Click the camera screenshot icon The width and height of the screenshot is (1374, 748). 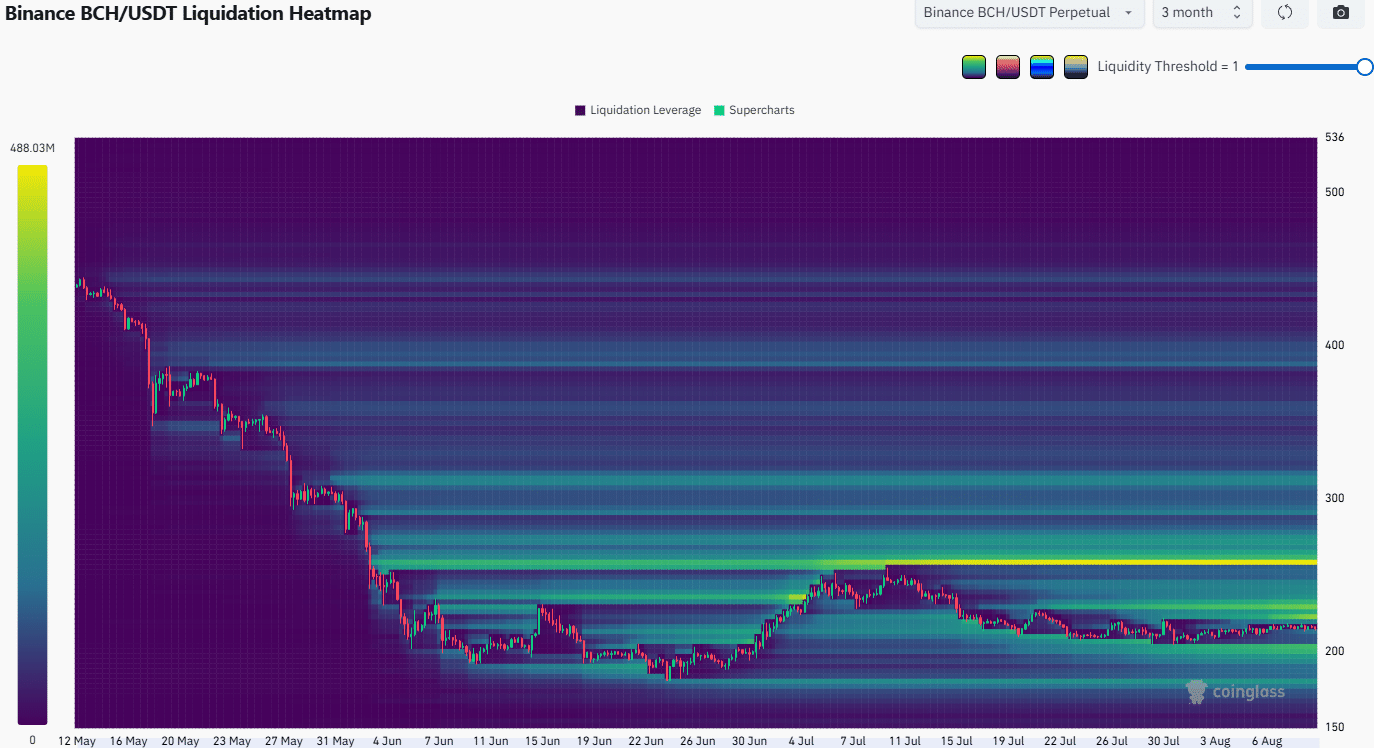click(x=1341, y=13)
